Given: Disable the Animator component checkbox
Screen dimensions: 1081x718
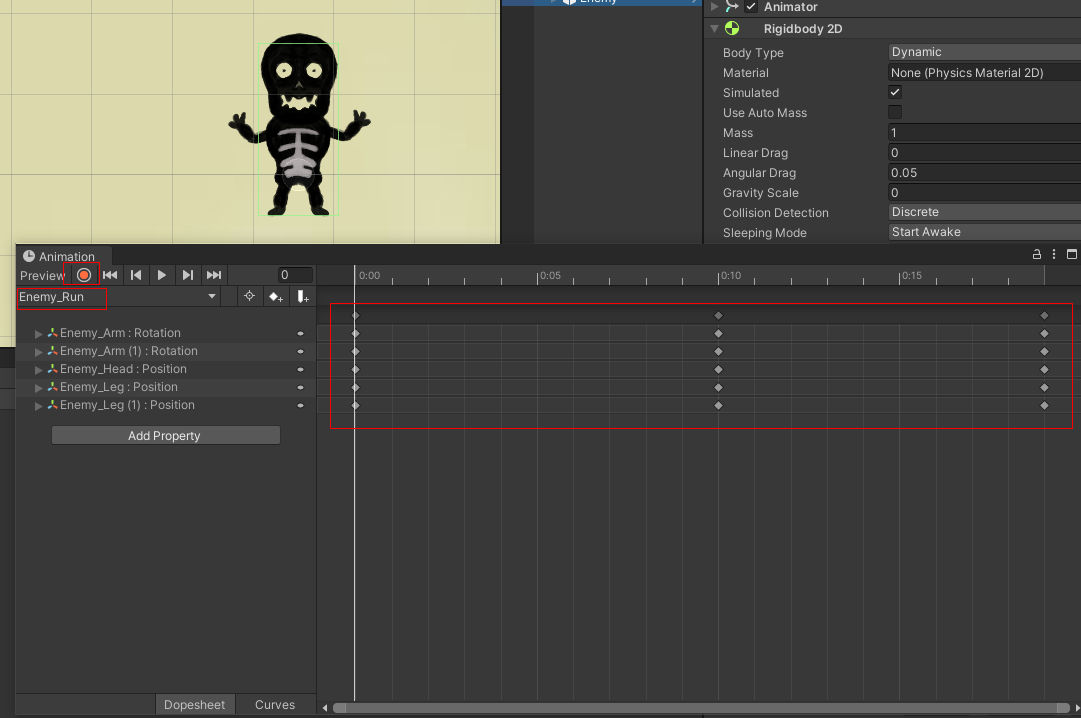Looking at the screenshot, I should (751, 7).
